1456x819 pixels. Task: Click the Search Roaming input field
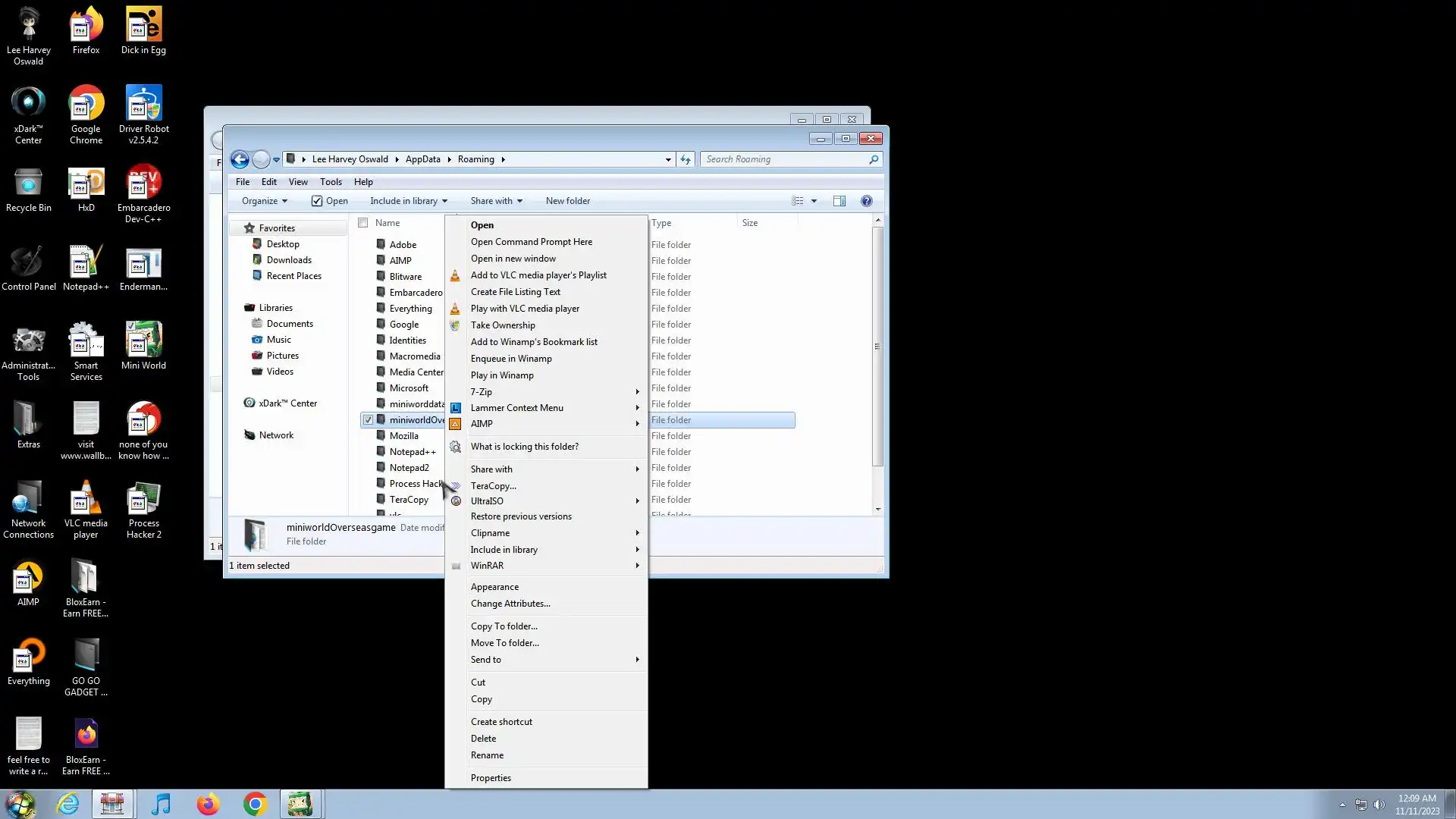pyautogui.click(x=785, y=159)
